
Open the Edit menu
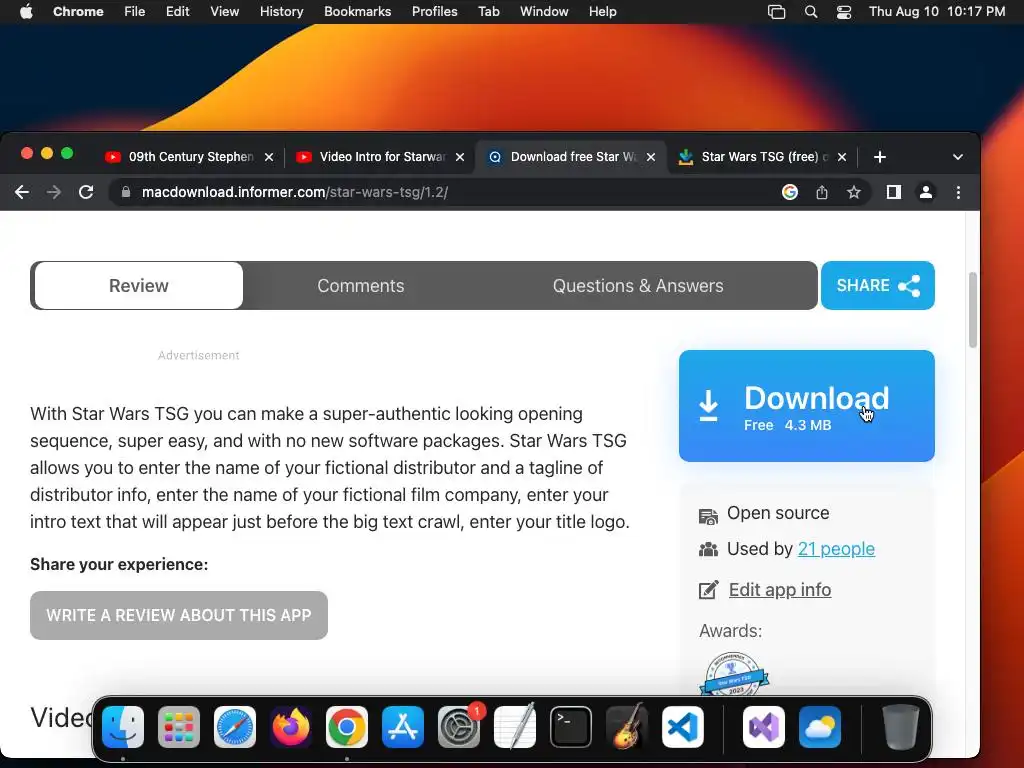point(178,11)
